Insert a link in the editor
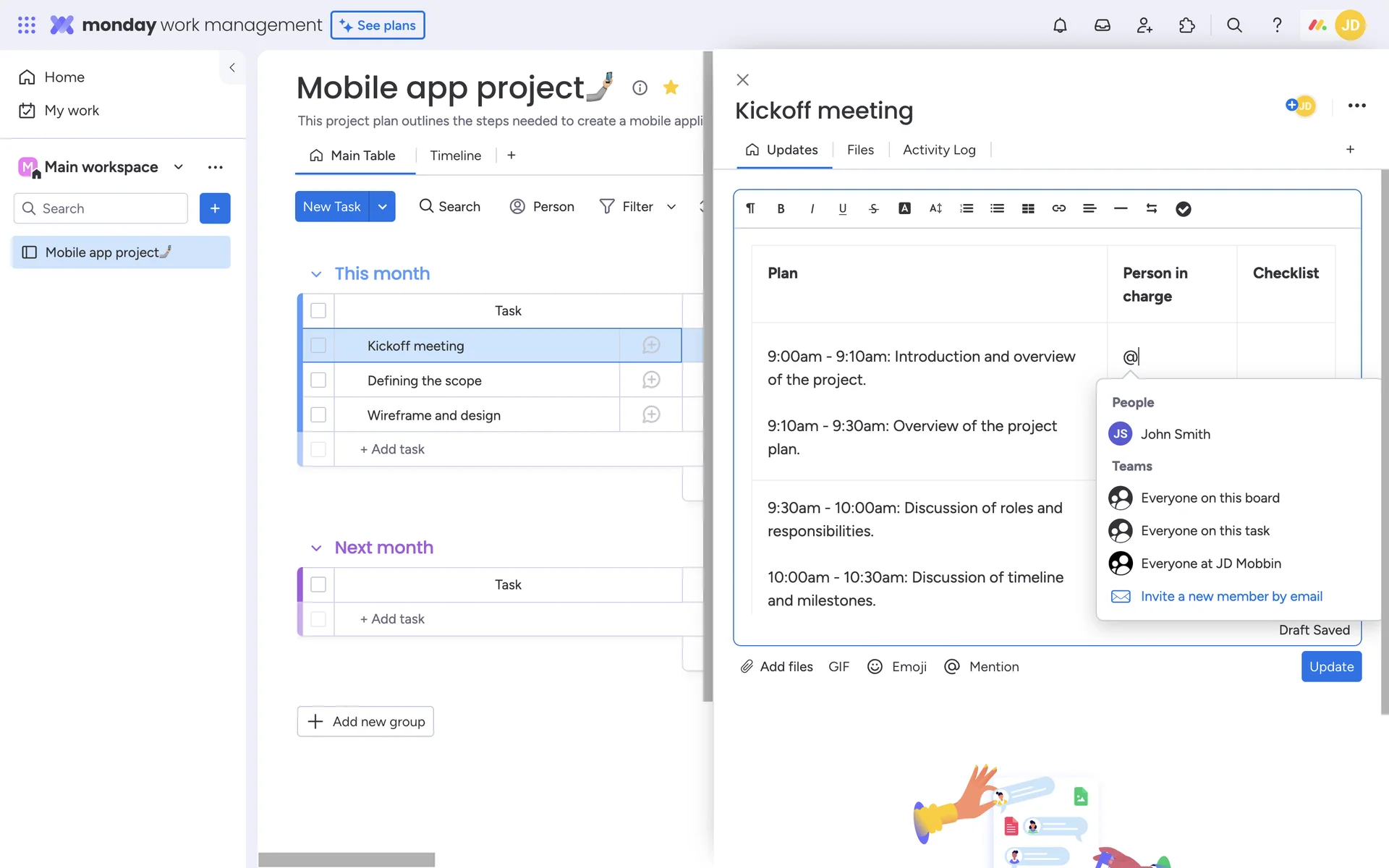 coord(1058,208)
